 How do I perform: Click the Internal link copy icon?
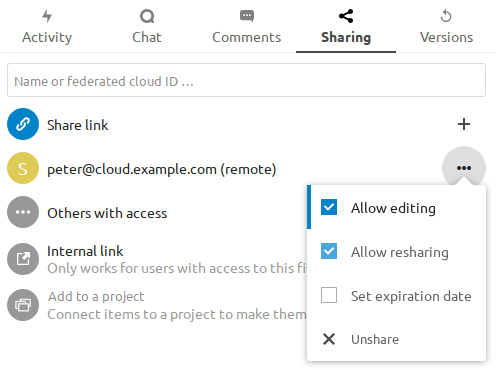[23, 259]
